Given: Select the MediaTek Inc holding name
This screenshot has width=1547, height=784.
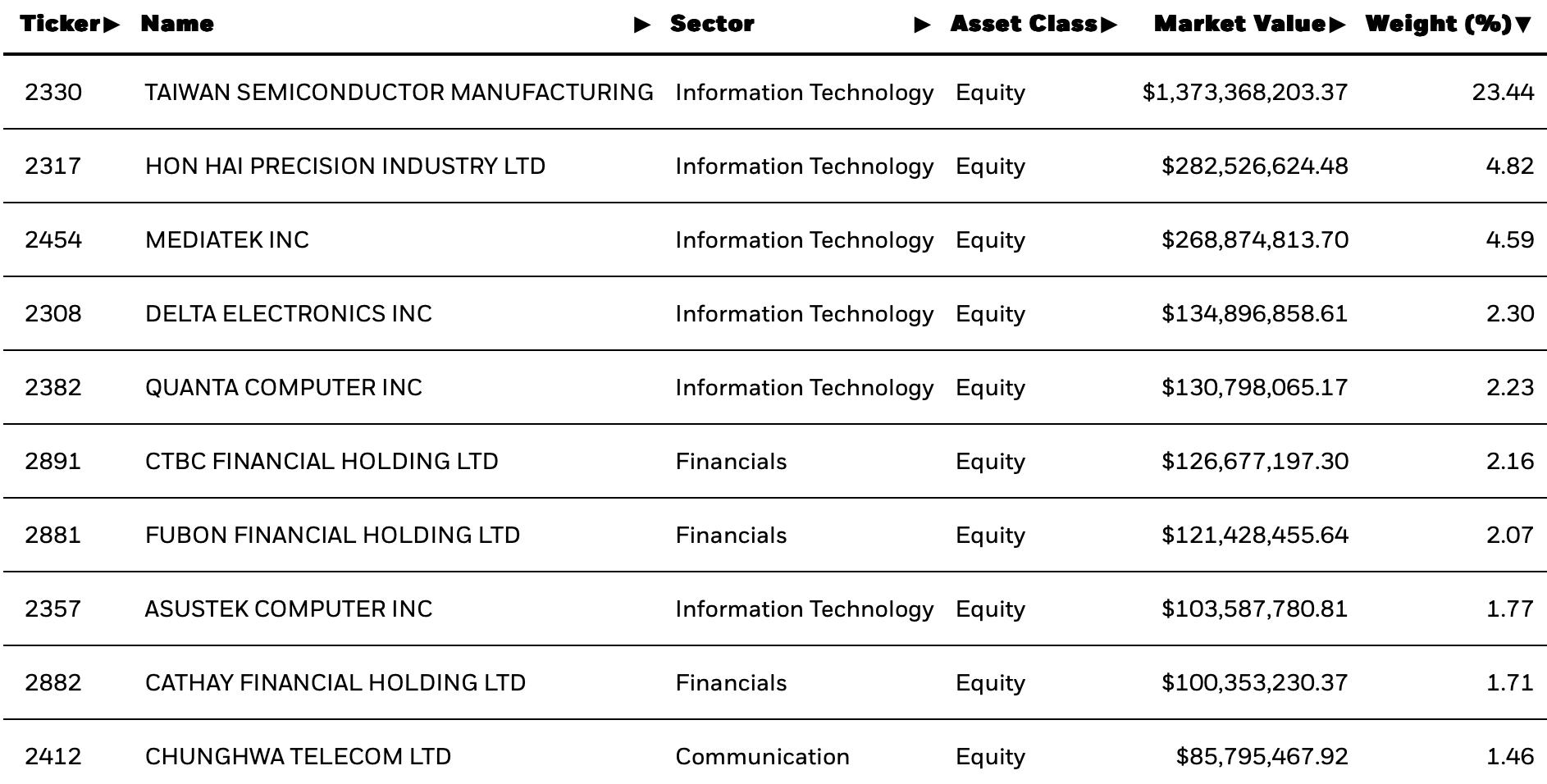Looking at the screenshot, I should pyautogui.click(x=227, y=239).
